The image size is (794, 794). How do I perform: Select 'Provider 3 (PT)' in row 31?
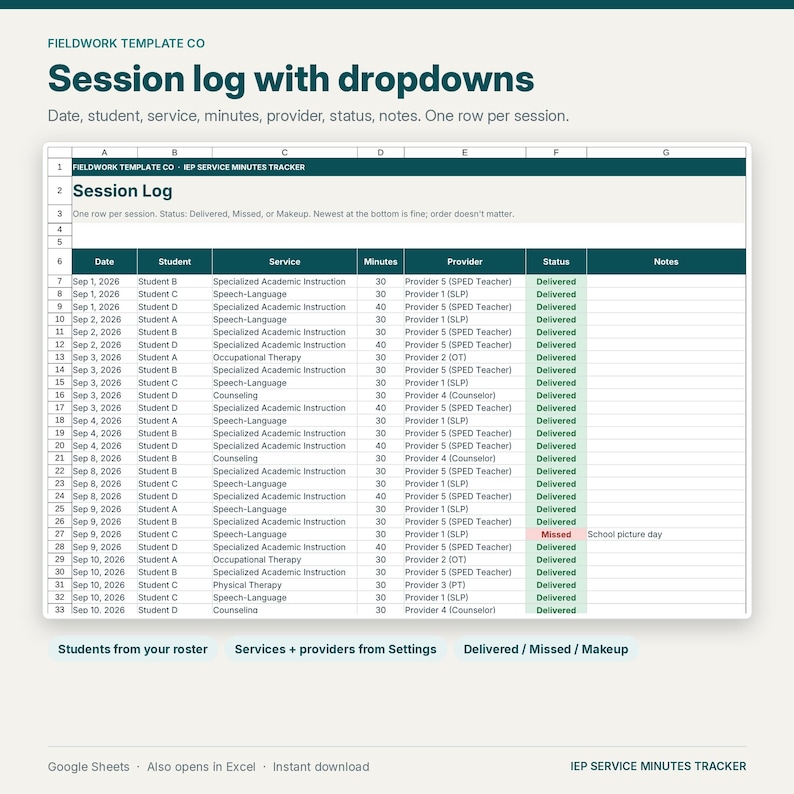tap(465, 585)
